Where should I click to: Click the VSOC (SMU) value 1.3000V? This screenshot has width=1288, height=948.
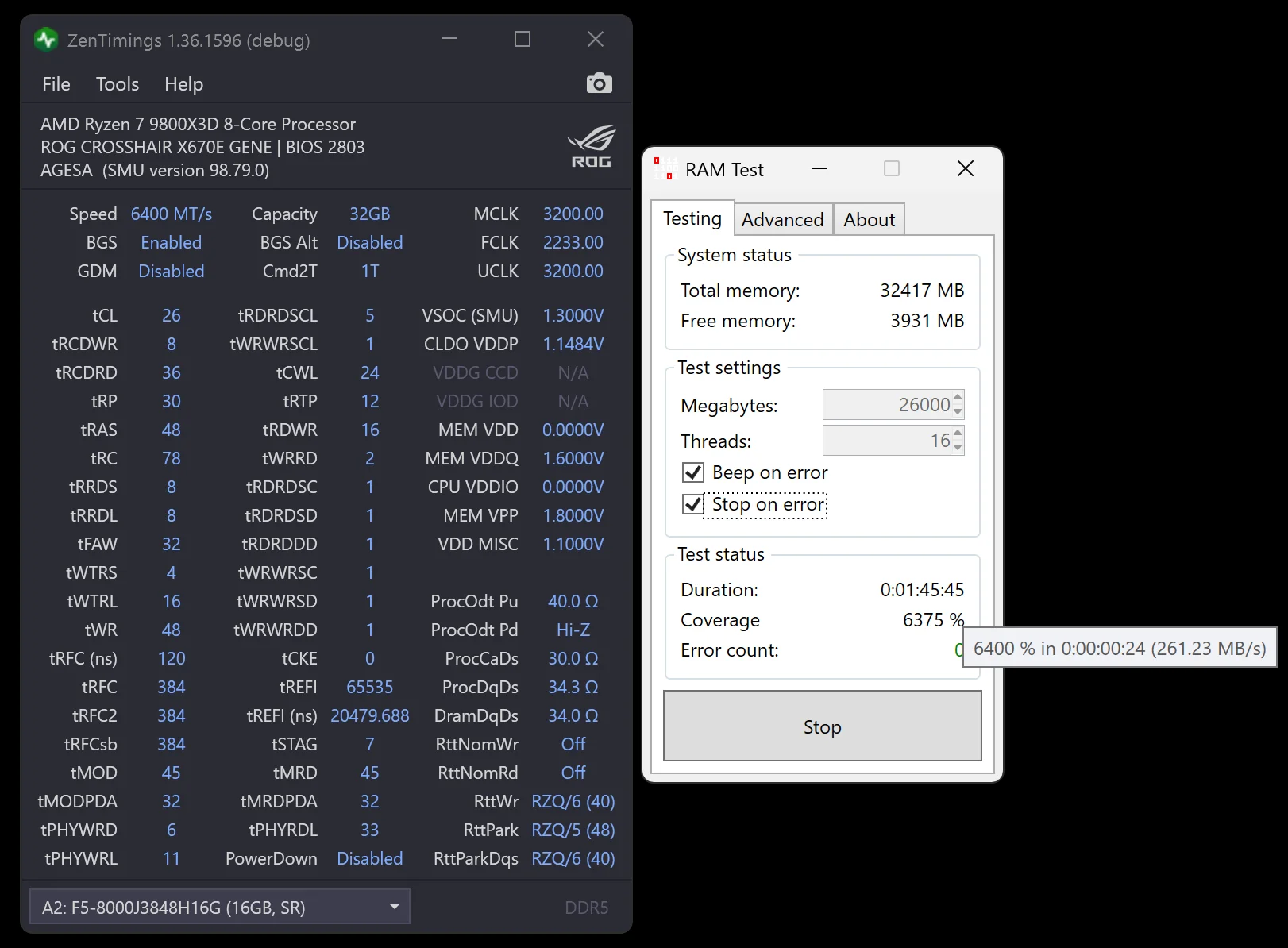pyautogui.click(x=573, y=316)
